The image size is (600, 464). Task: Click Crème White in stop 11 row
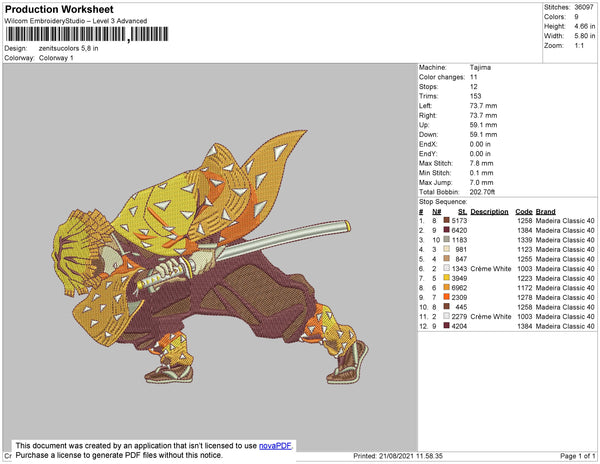coord(491,316)
